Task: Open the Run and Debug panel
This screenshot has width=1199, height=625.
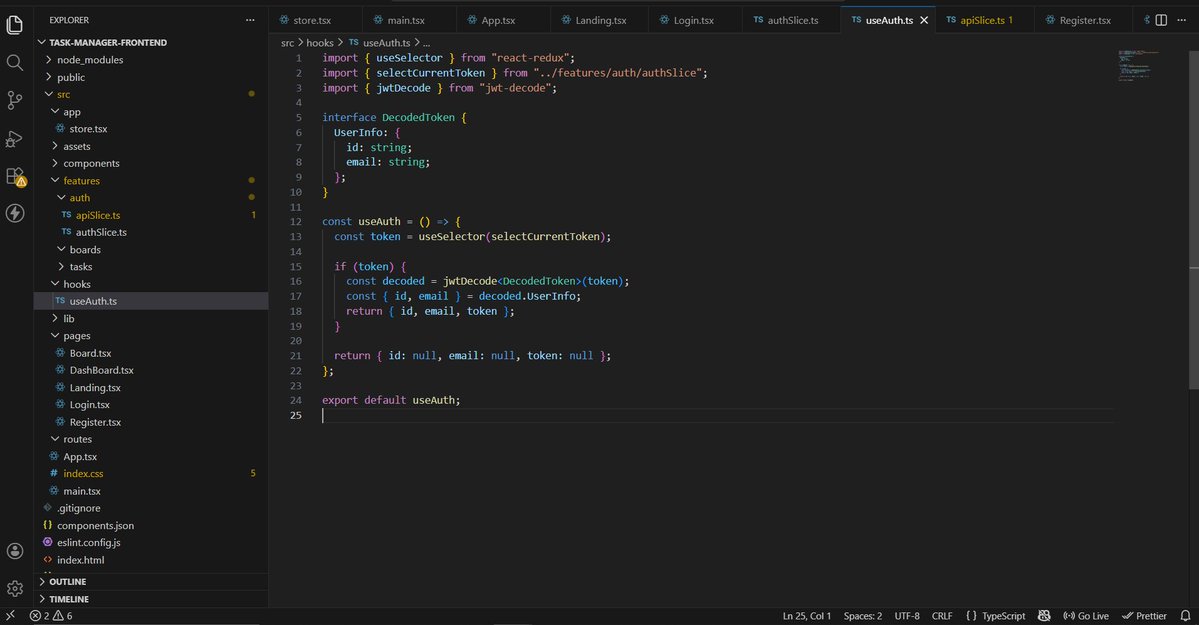Action: (x=15, y=138)
